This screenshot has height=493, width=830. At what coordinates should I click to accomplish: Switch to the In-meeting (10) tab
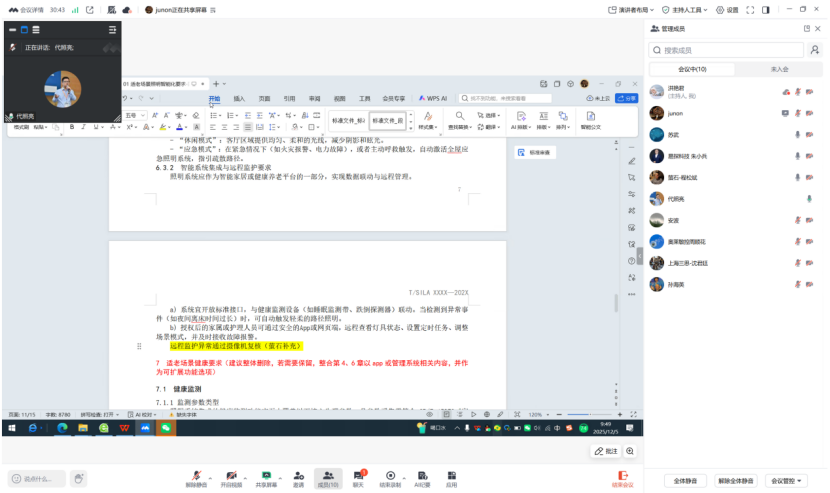tap(692, 69)
